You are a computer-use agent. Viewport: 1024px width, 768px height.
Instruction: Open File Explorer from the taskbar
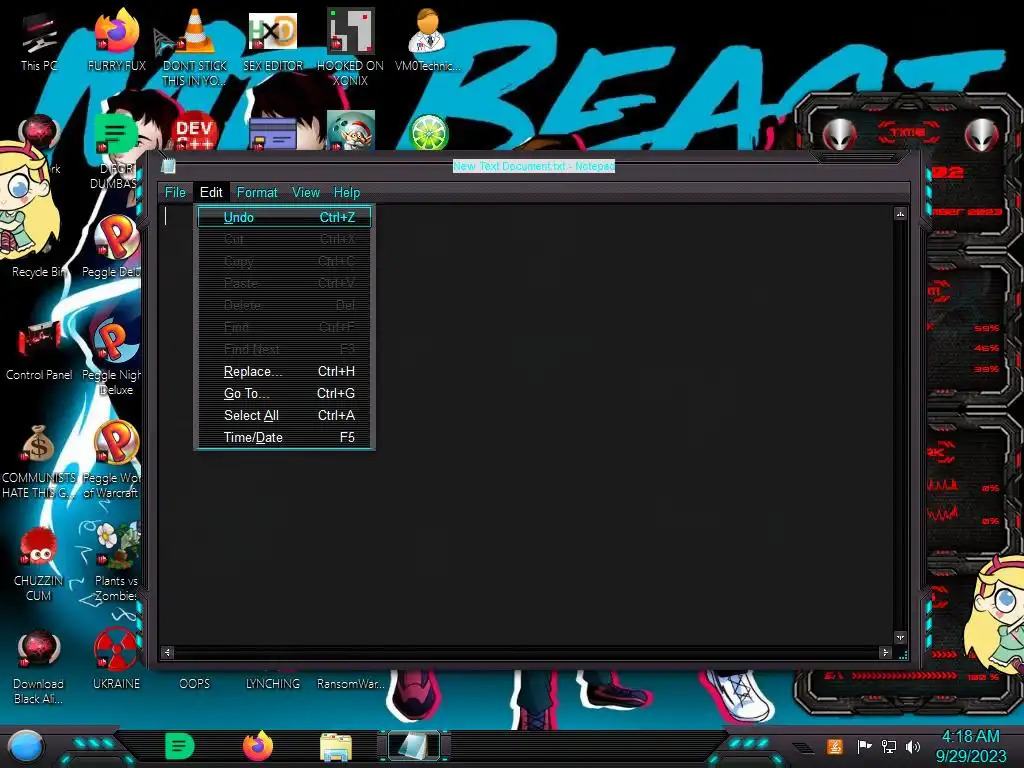(x=336, y=746)
